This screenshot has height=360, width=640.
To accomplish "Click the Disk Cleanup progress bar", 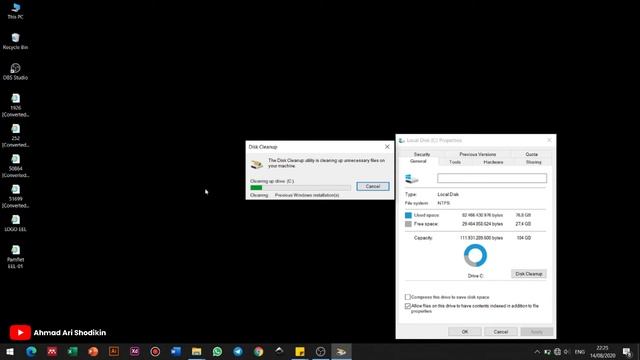I will (x=300, y=187).
